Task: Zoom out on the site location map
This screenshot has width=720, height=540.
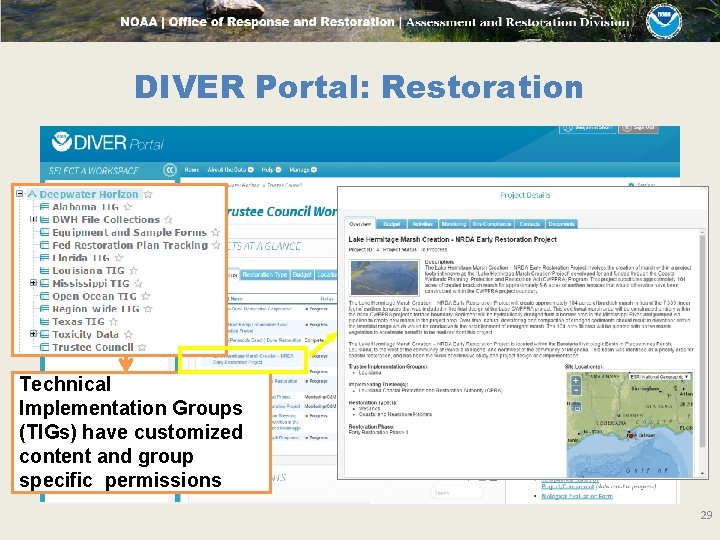Action: (x=576, y=390)
